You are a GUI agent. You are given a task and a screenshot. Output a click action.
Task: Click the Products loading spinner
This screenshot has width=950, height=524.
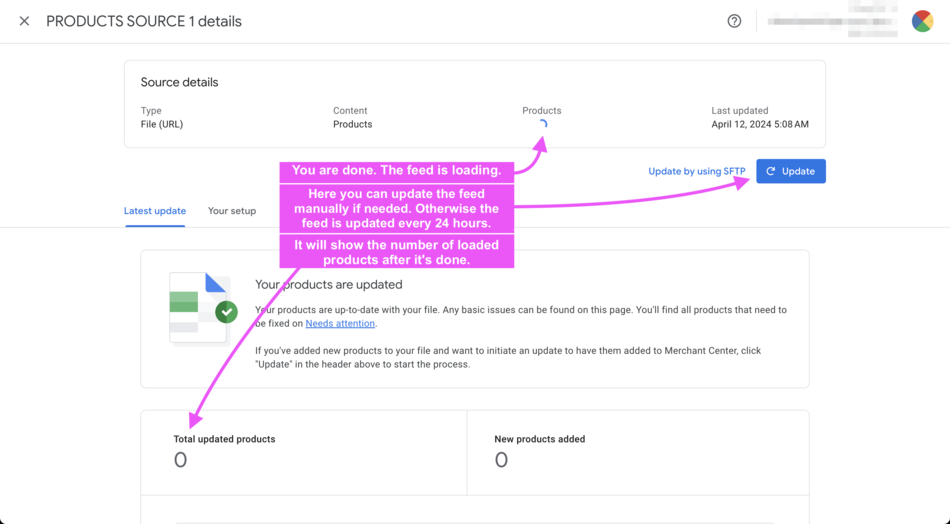tap(542, 125)
